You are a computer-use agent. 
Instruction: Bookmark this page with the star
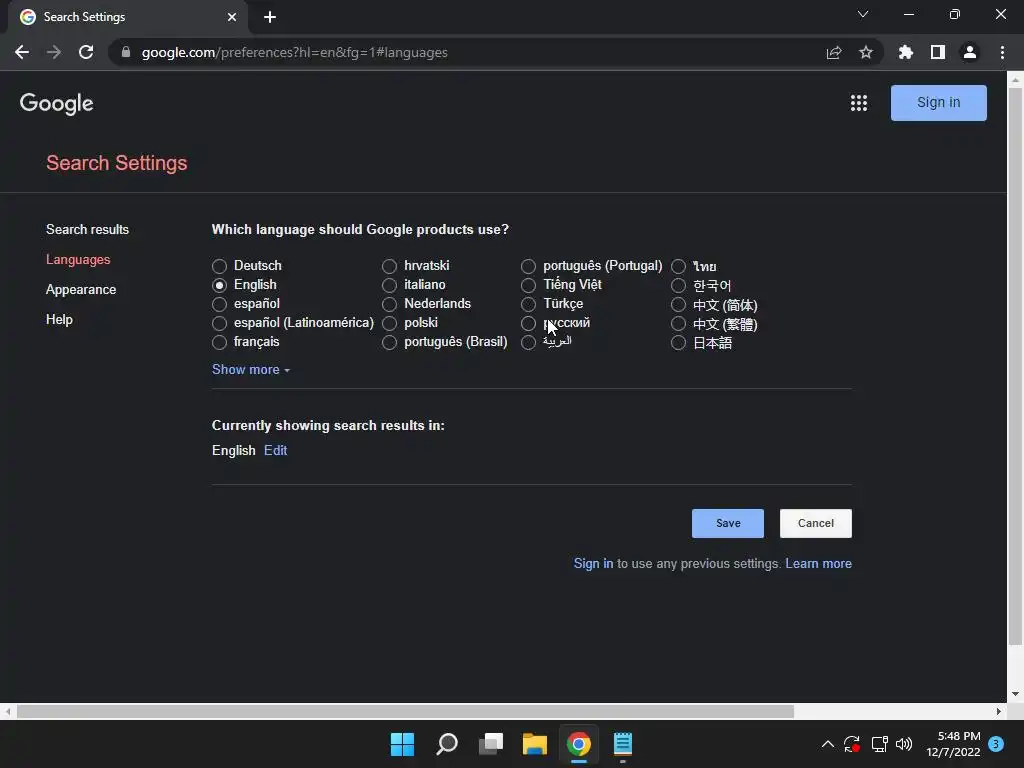pyautogui.click(x=866, y=52)
